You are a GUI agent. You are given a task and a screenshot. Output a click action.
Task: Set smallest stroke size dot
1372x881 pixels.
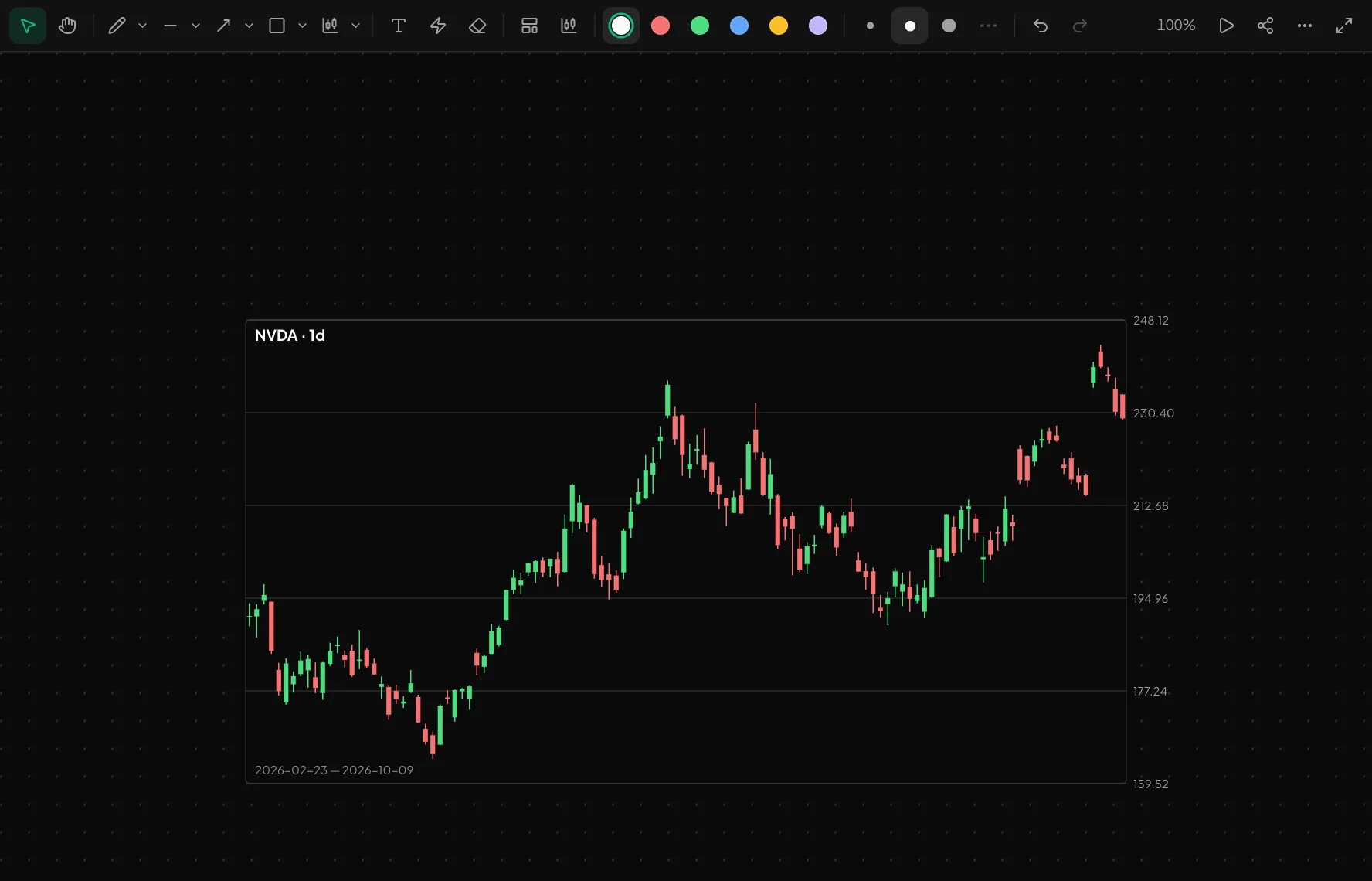871,26
